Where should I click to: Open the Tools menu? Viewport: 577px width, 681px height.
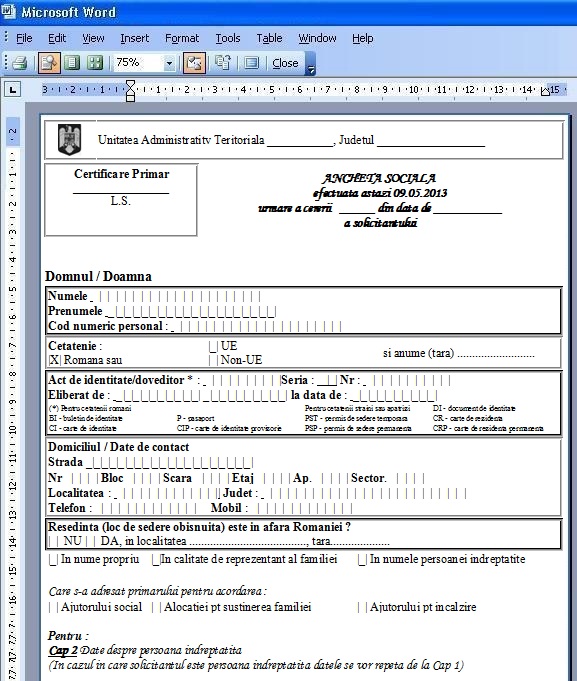[x=228, y=38]
